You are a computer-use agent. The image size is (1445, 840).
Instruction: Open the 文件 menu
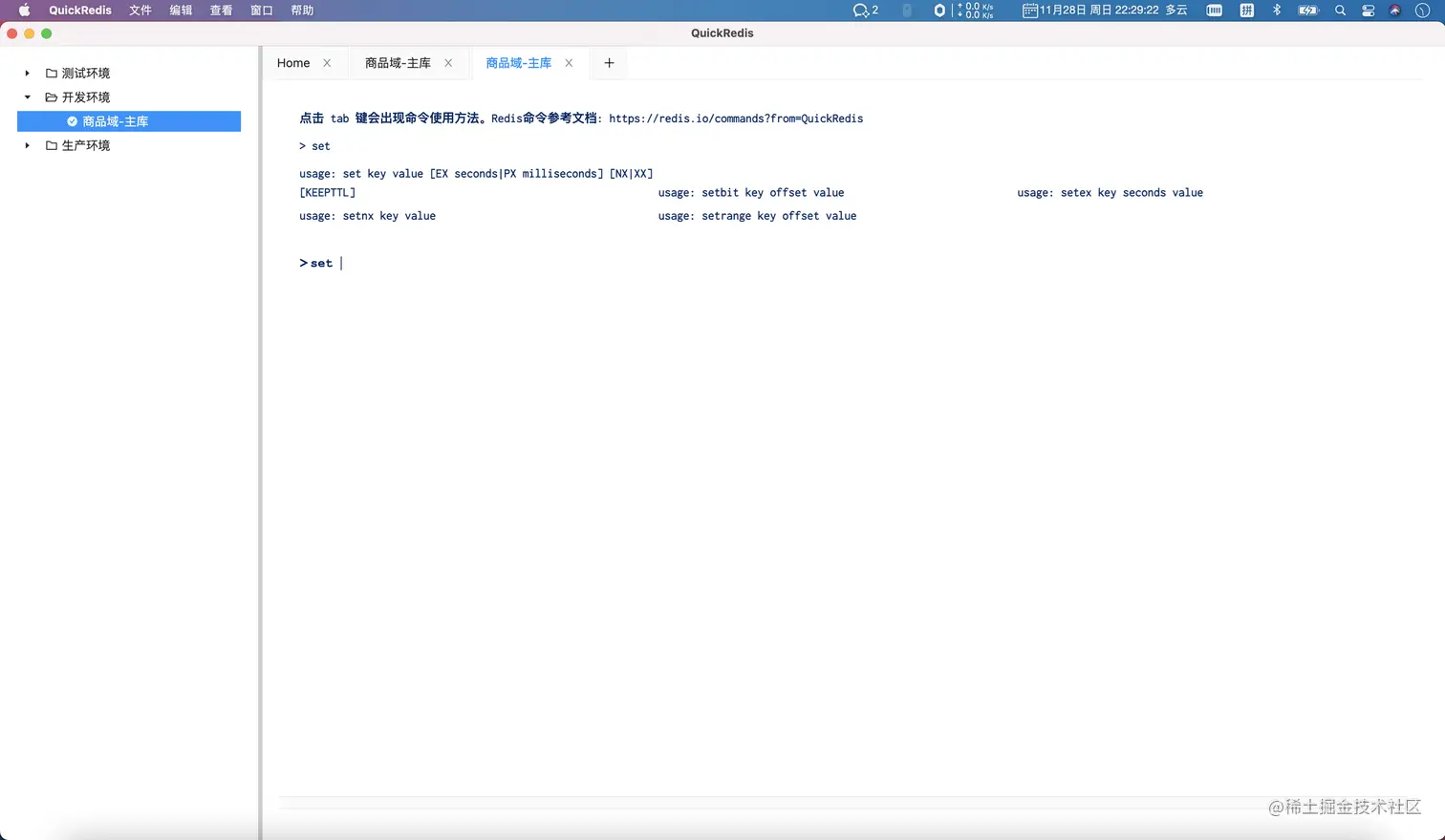pyautogui.click(x=140, y=11)
